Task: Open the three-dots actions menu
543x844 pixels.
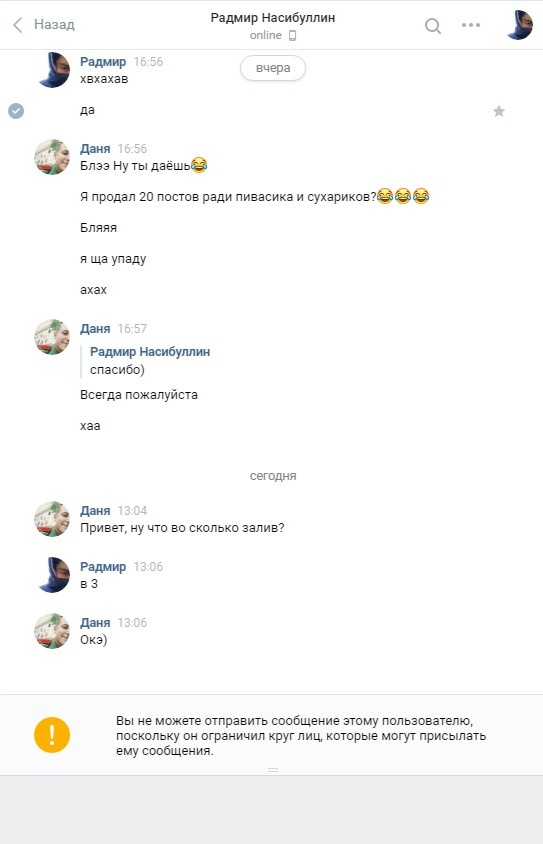Action: click(x=471, y=25)
